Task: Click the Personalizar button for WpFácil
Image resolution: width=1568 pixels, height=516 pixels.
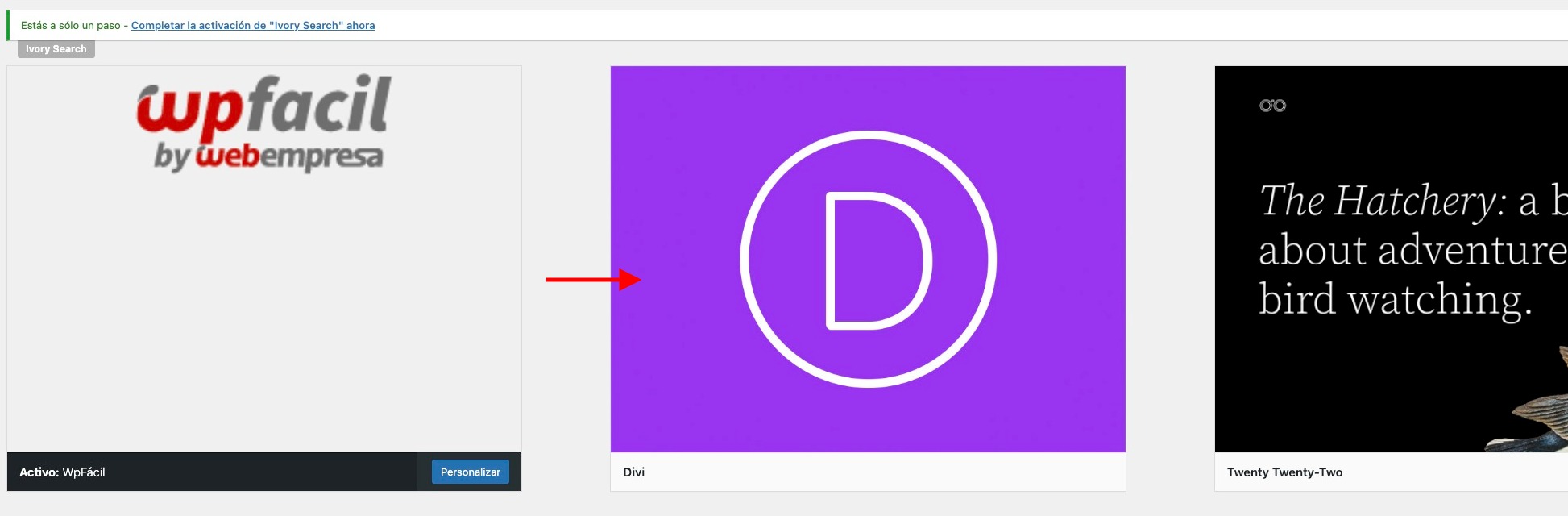Action: (x=471, y=472)
